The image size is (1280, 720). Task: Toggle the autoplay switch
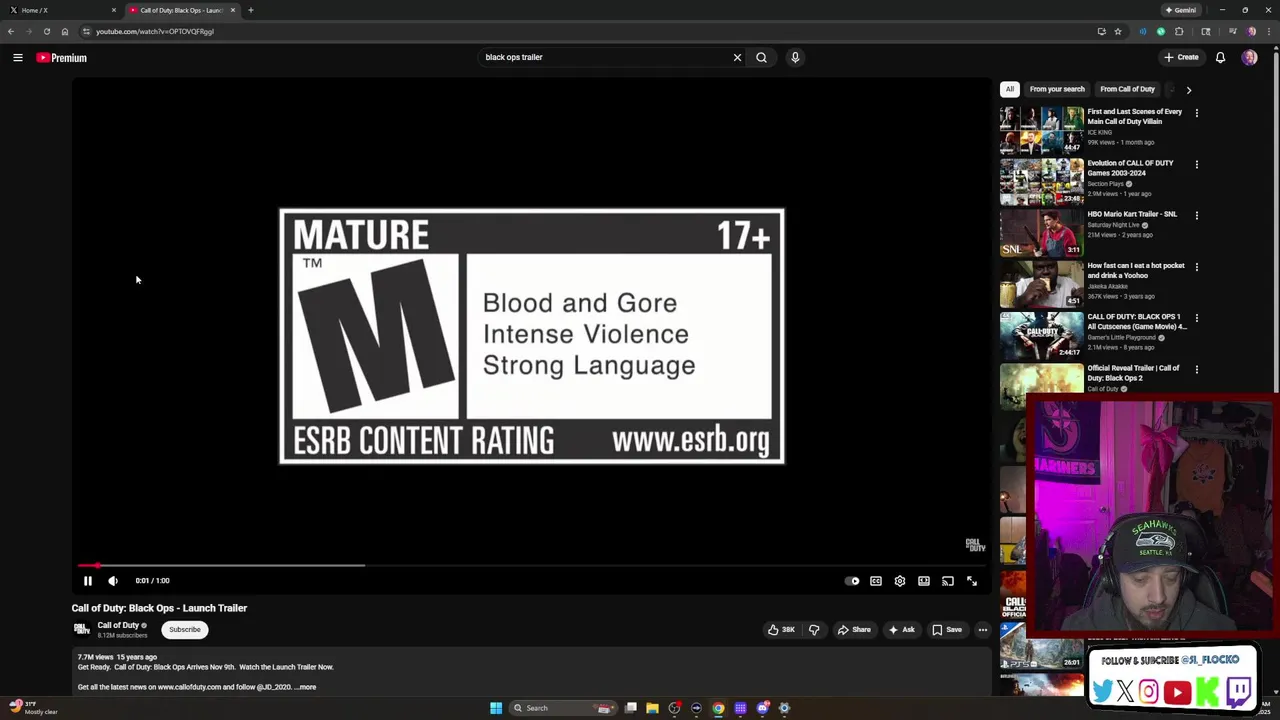pyautogui.click(x=852, y=581)
